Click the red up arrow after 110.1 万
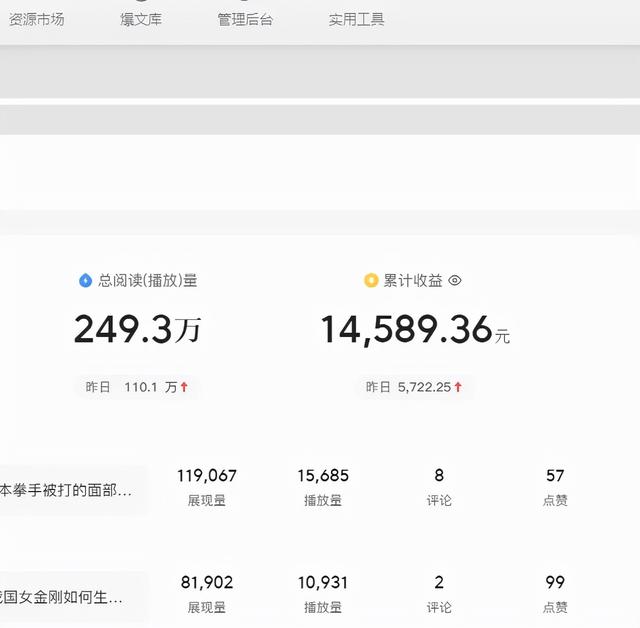 (x=184, y=387)
